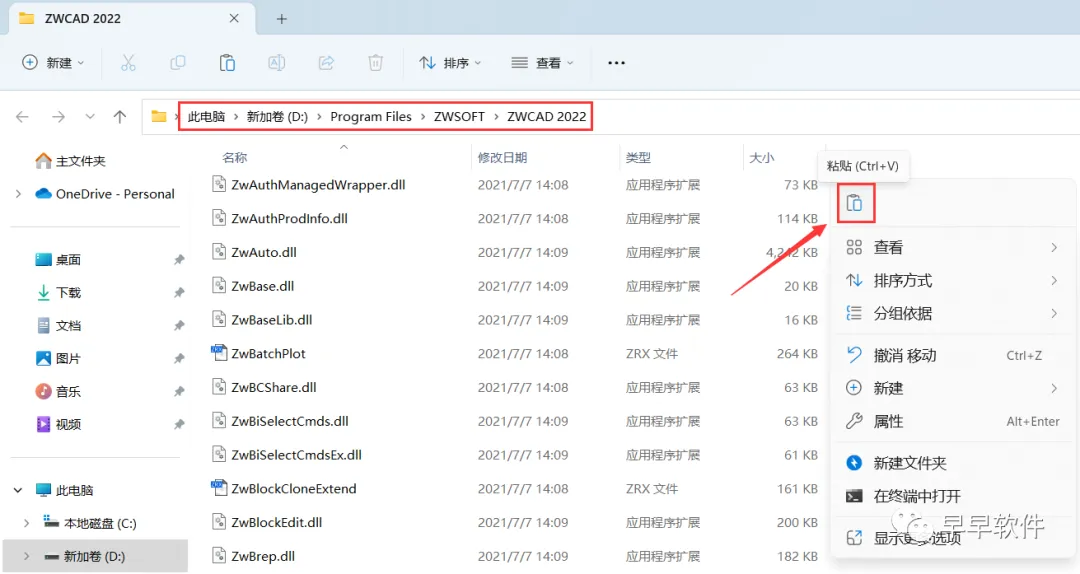
Task: Click the paste icon in context menu
Action: pos(855,203)
